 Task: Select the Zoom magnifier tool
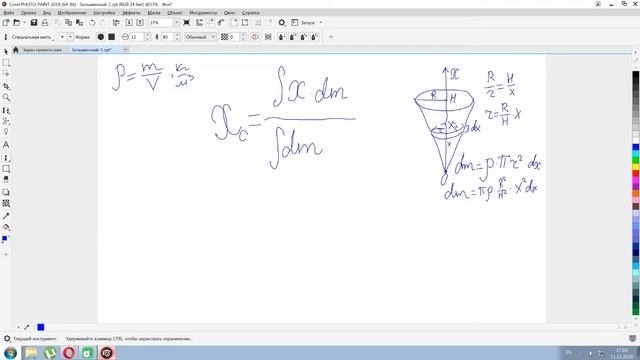point(6,98)
